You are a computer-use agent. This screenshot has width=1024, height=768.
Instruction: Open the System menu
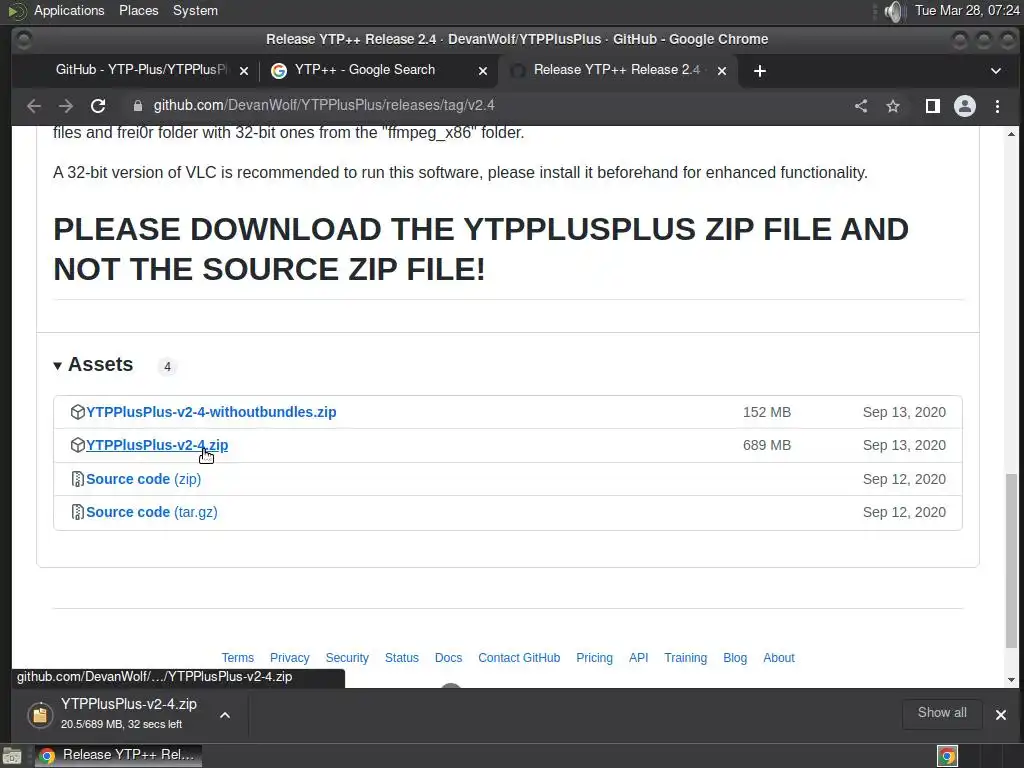pos(195,10)
